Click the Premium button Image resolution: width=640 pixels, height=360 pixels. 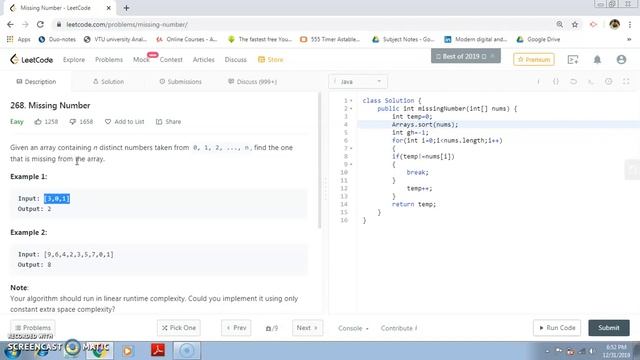coord(534,60)
